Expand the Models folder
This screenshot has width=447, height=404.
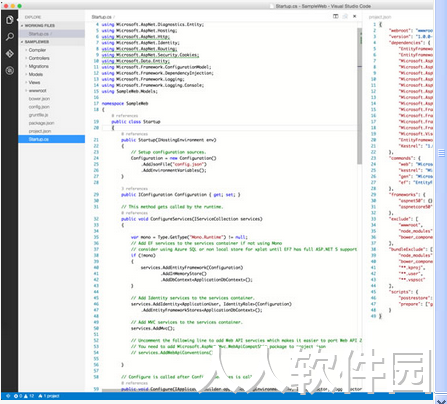(51, 74)
